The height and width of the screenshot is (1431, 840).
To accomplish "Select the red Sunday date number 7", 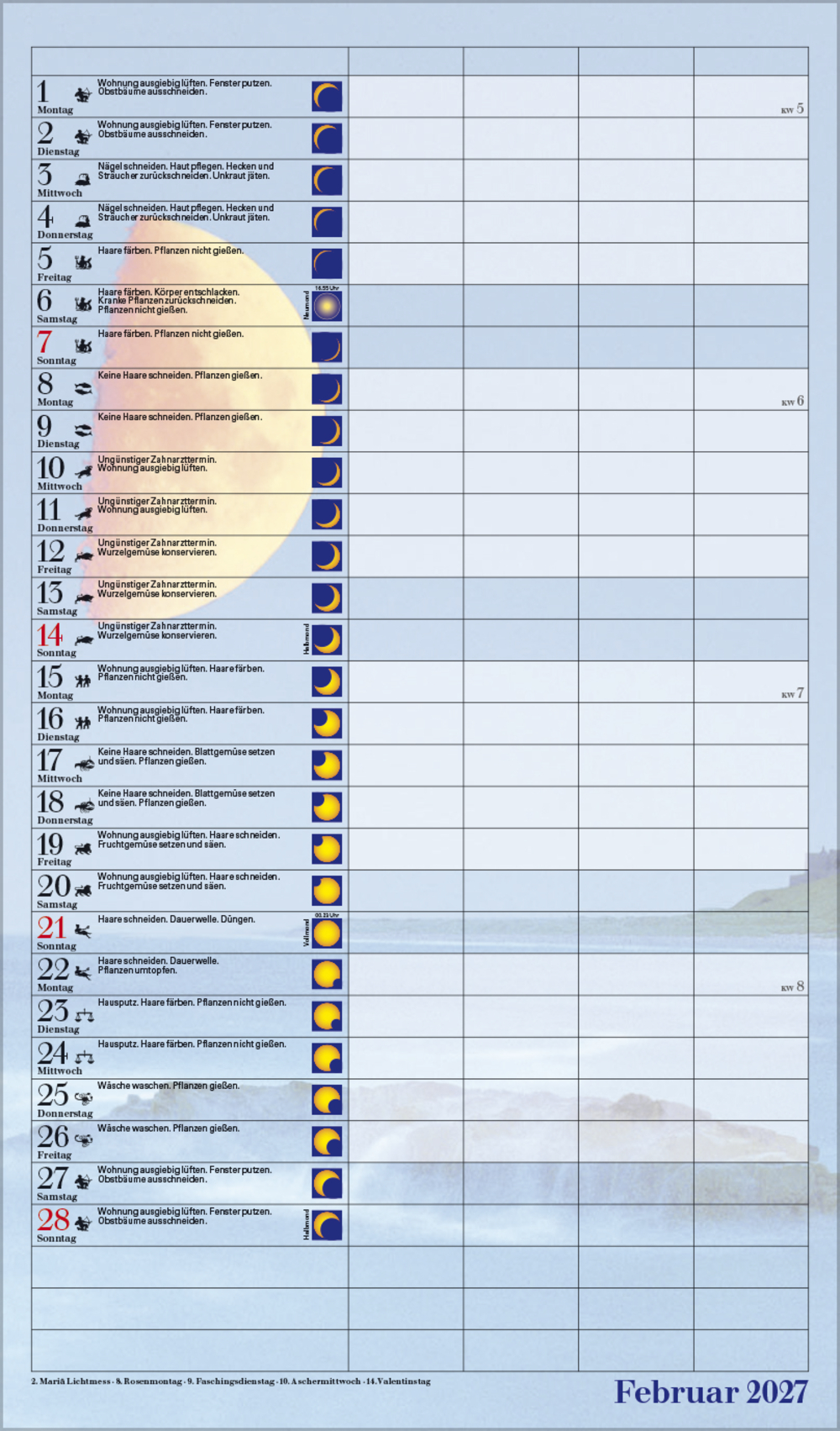I will pyautogui.click(x=45, y=343).
